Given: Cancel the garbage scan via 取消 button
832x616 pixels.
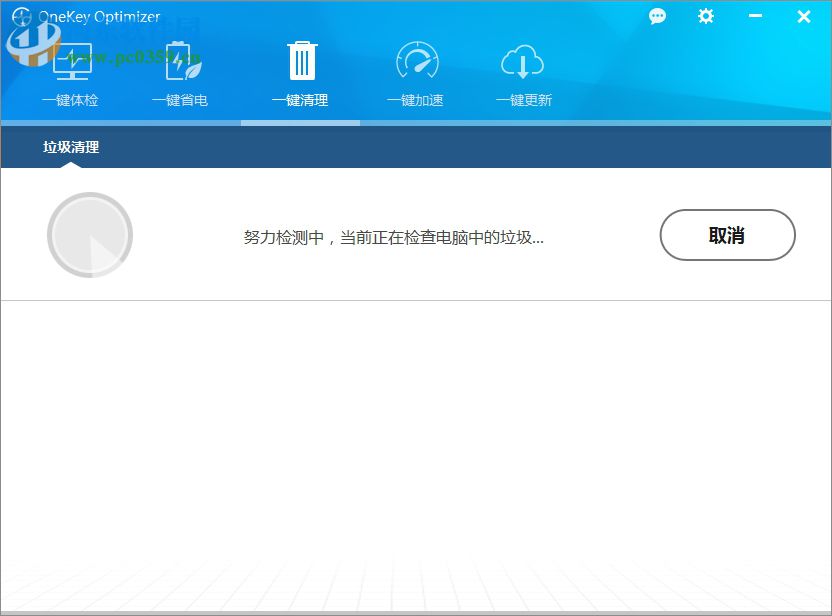Looking at the screenshot, I should pos(727,235).
